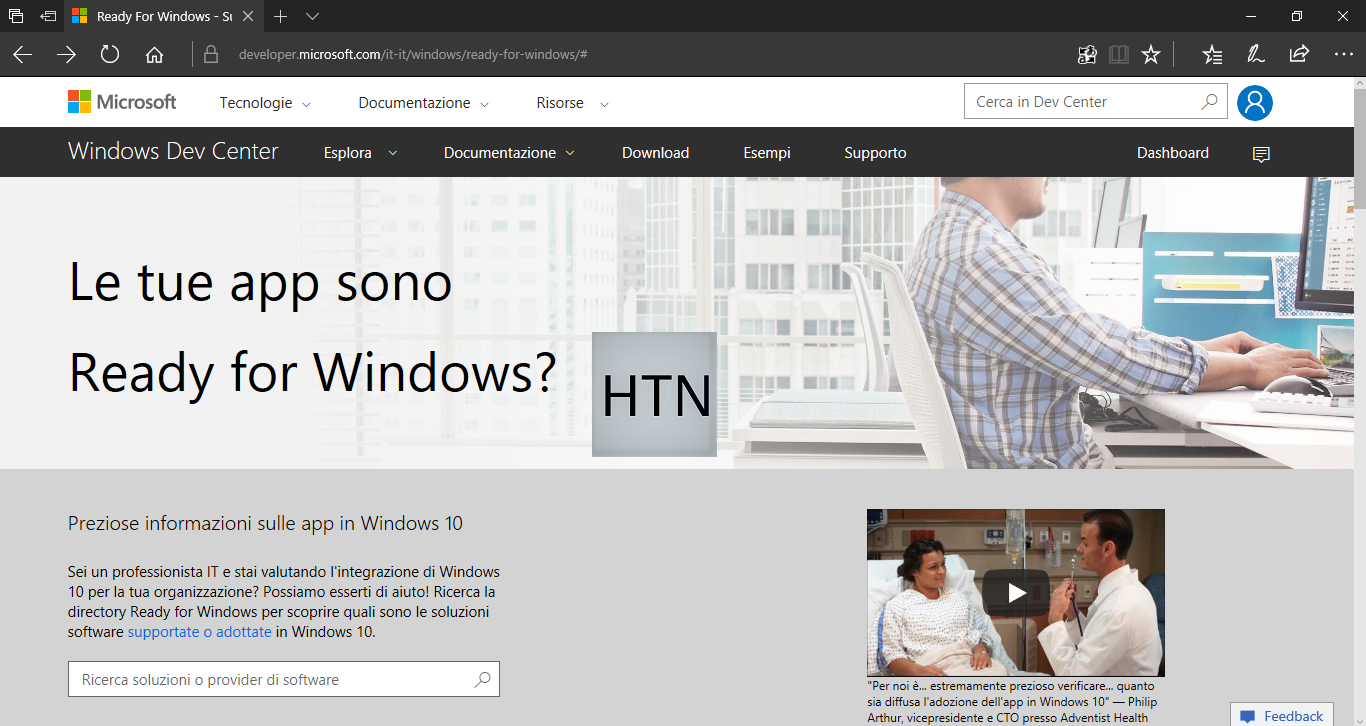Submit the Dev Center search magnifier

click(x=1209, y=102)
